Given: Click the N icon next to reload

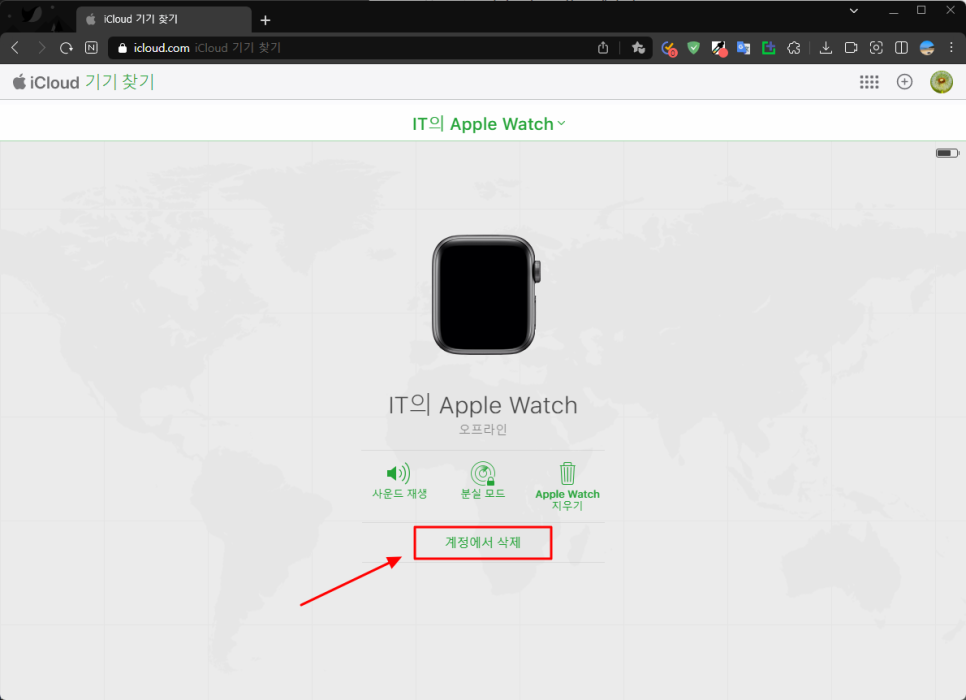Looking at the screenshot, I should 91,47.
